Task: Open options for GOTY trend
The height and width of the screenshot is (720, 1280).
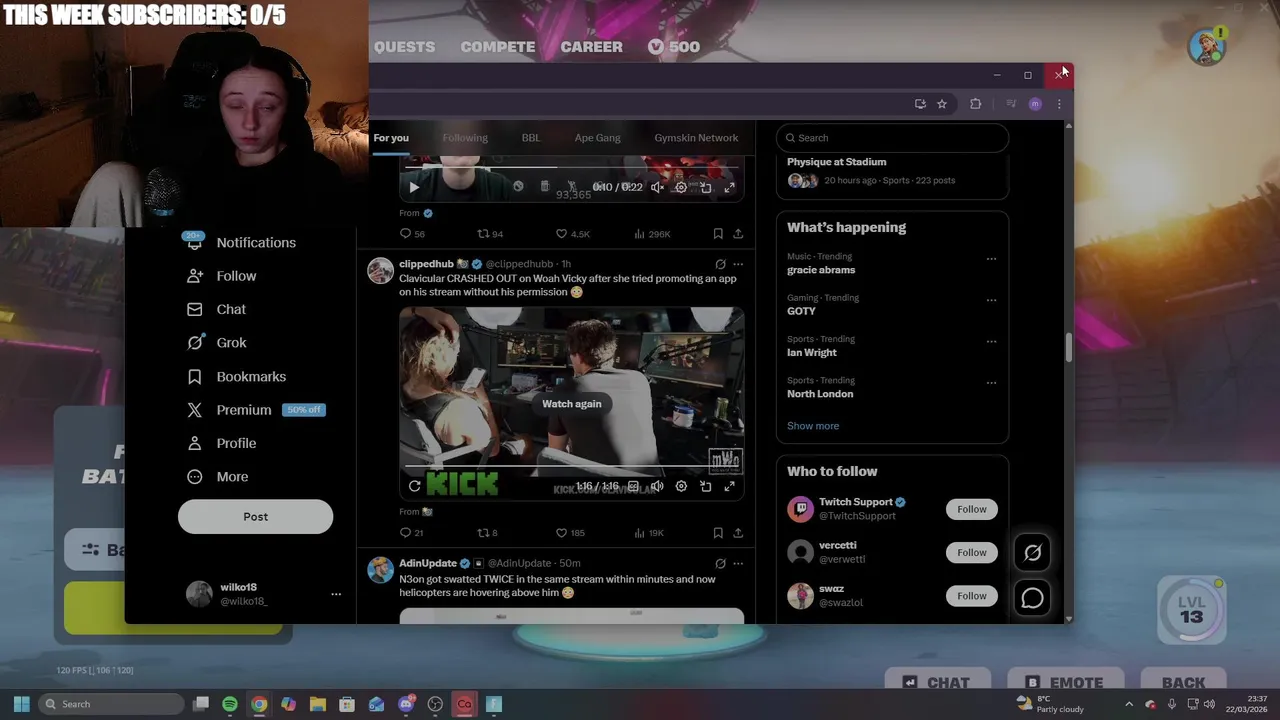Action: [x=991, y=300]
